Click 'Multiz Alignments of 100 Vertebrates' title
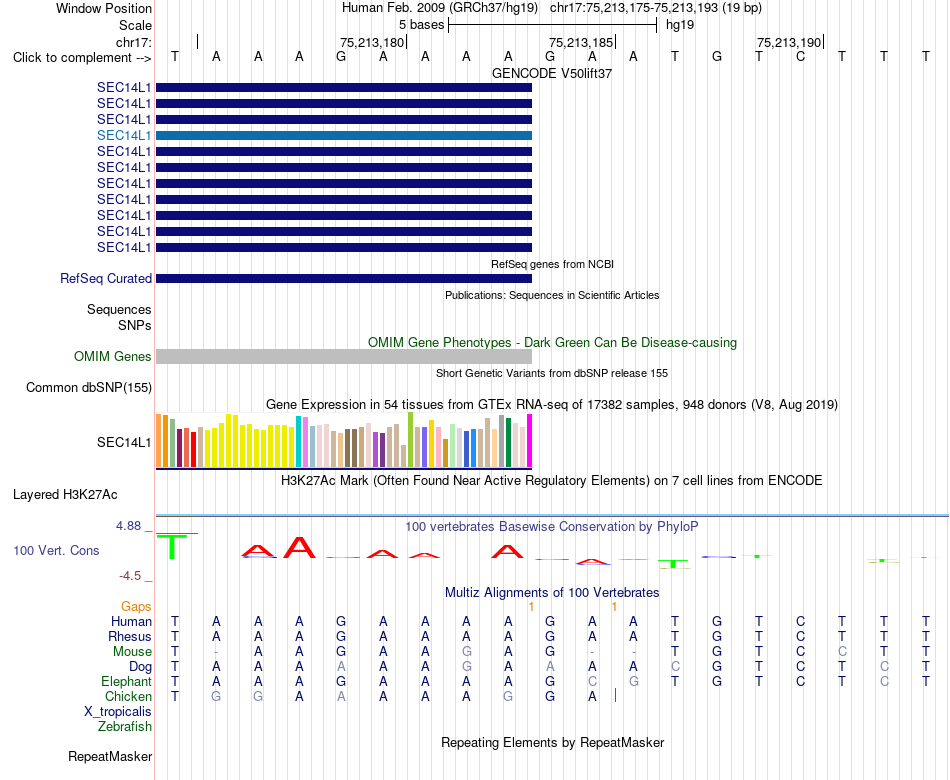Image resolution: width=950 pixels, height=780 pixels. click(552, 593)
